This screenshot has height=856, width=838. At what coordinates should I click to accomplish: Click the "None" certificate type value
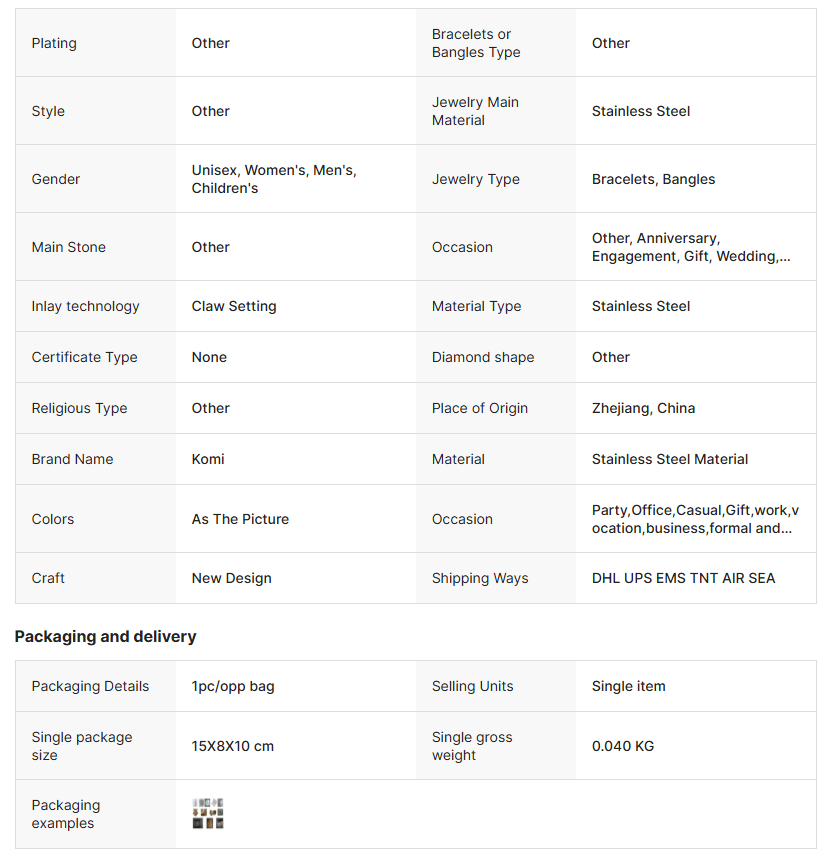click(209, 358)
